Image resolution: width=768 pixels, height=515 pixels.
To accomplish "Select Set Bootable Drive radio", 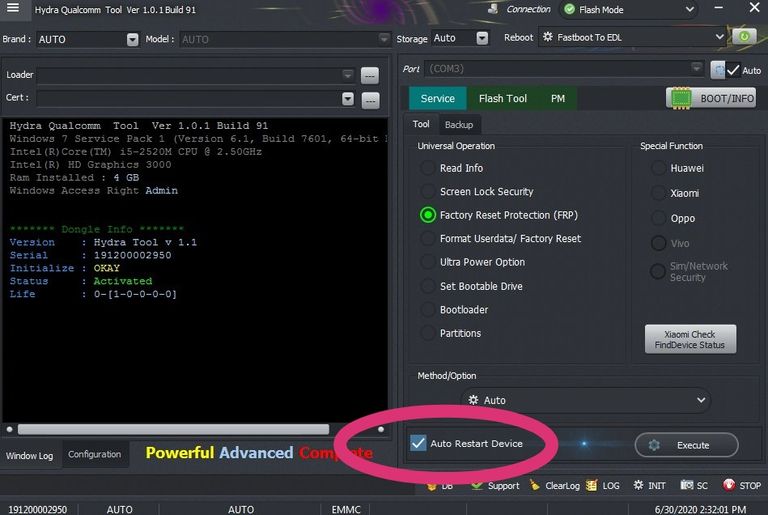I will (x=428, y=286).
